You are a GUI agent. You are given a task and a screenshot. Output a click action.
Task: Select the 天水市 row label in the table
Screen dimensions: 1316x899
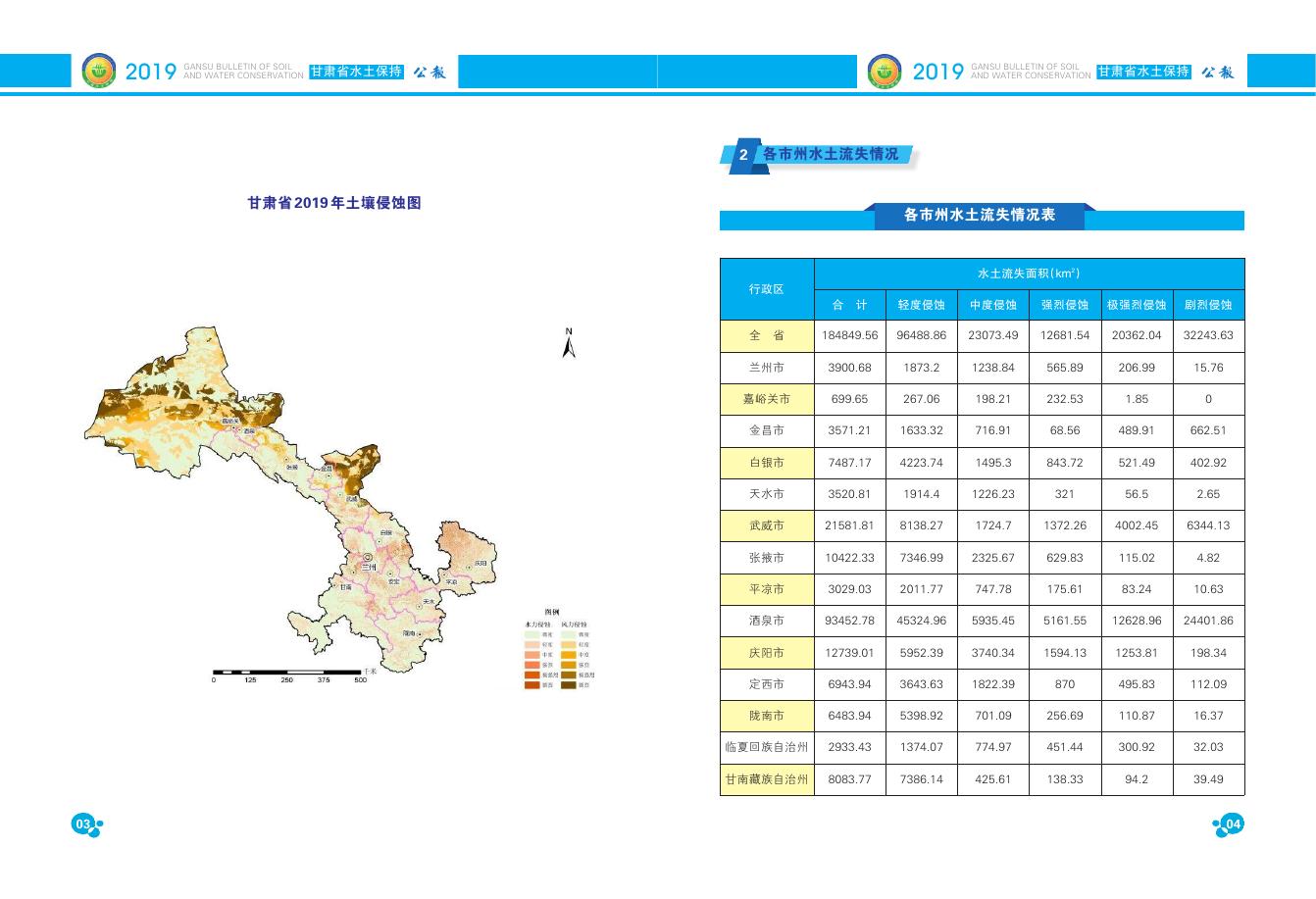(x=767, y=494)
